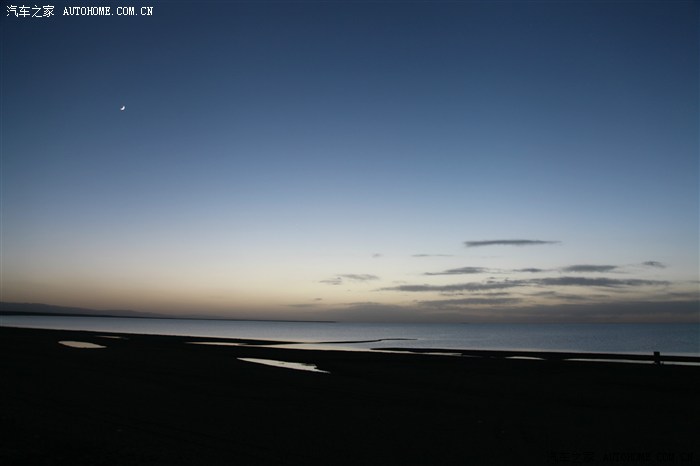This screenshot has height=466, width=700.
Task: Click the crescent moon in the sky
Action: (122, 108)
